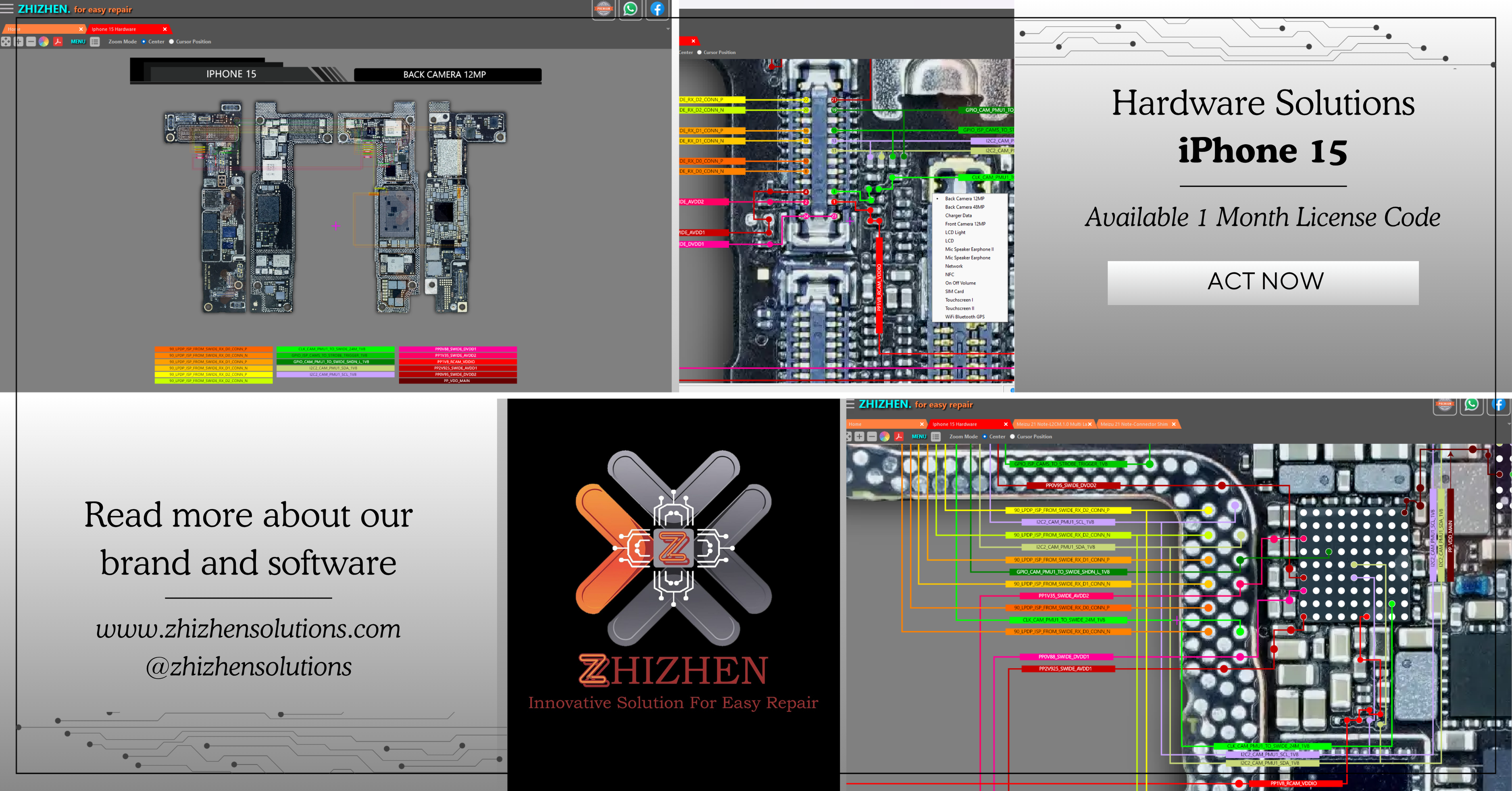Click the ACT NOW button

tap(1262, 282)
